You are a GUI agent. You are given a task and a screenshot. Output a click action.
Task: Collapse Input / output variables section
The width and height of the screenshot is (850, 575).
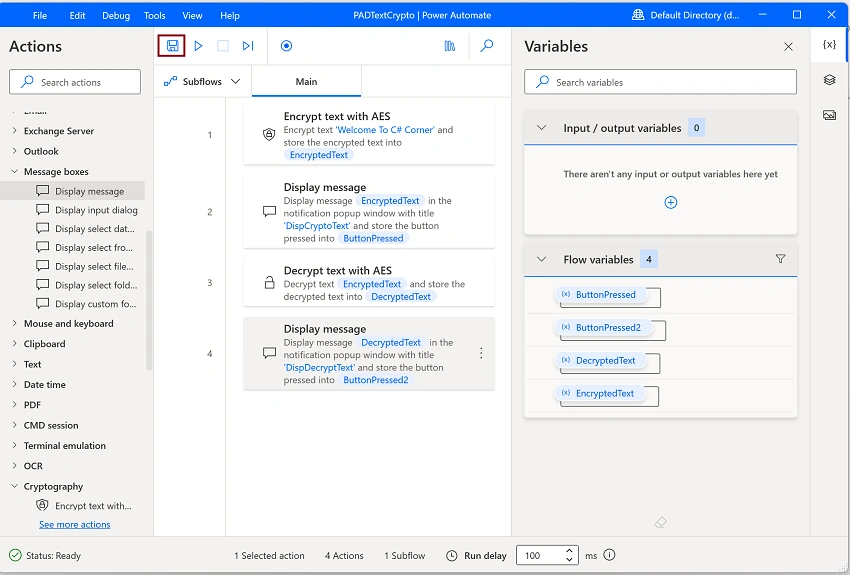[541, 128]
